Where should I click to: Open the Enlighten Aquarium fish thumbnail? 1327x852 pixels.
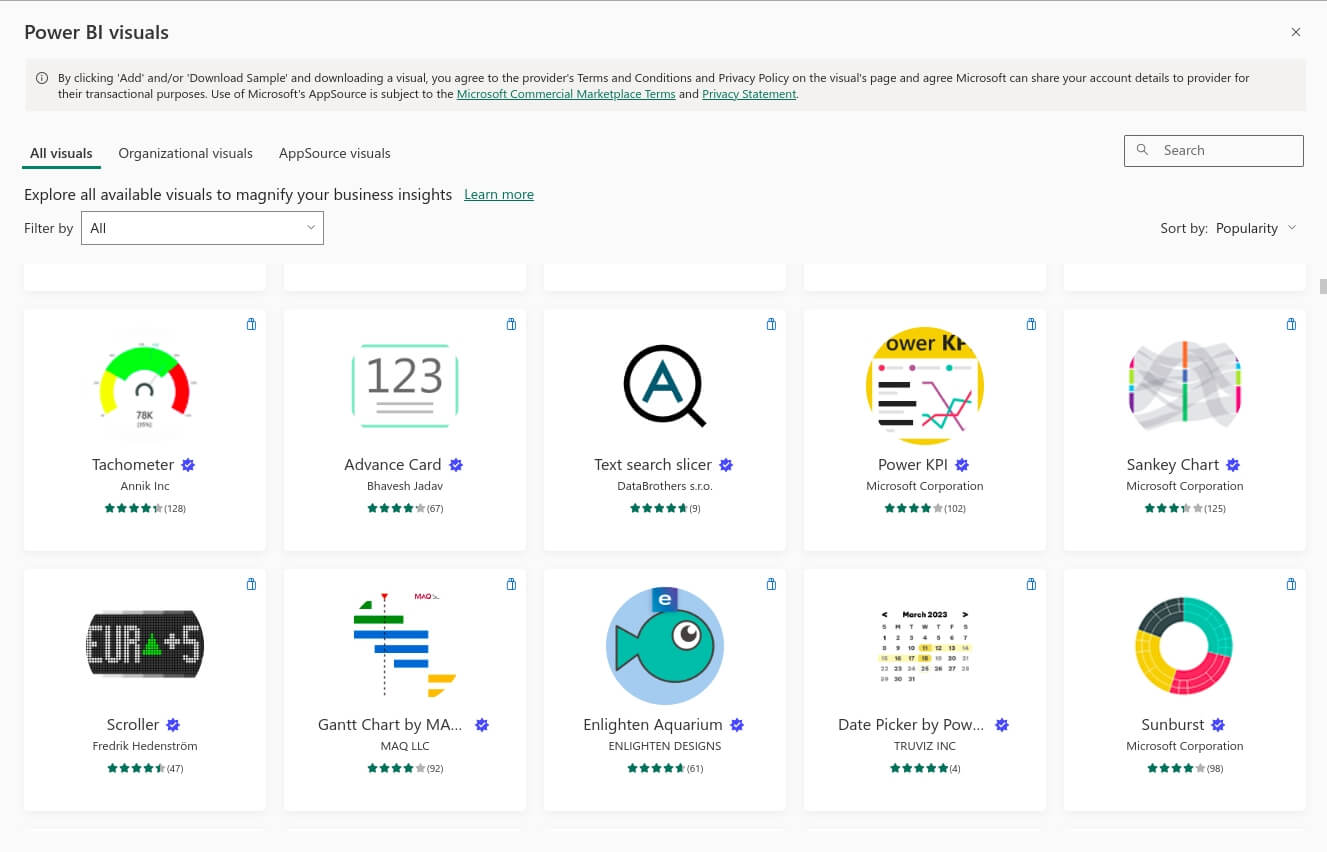click(x=665, y=646)
